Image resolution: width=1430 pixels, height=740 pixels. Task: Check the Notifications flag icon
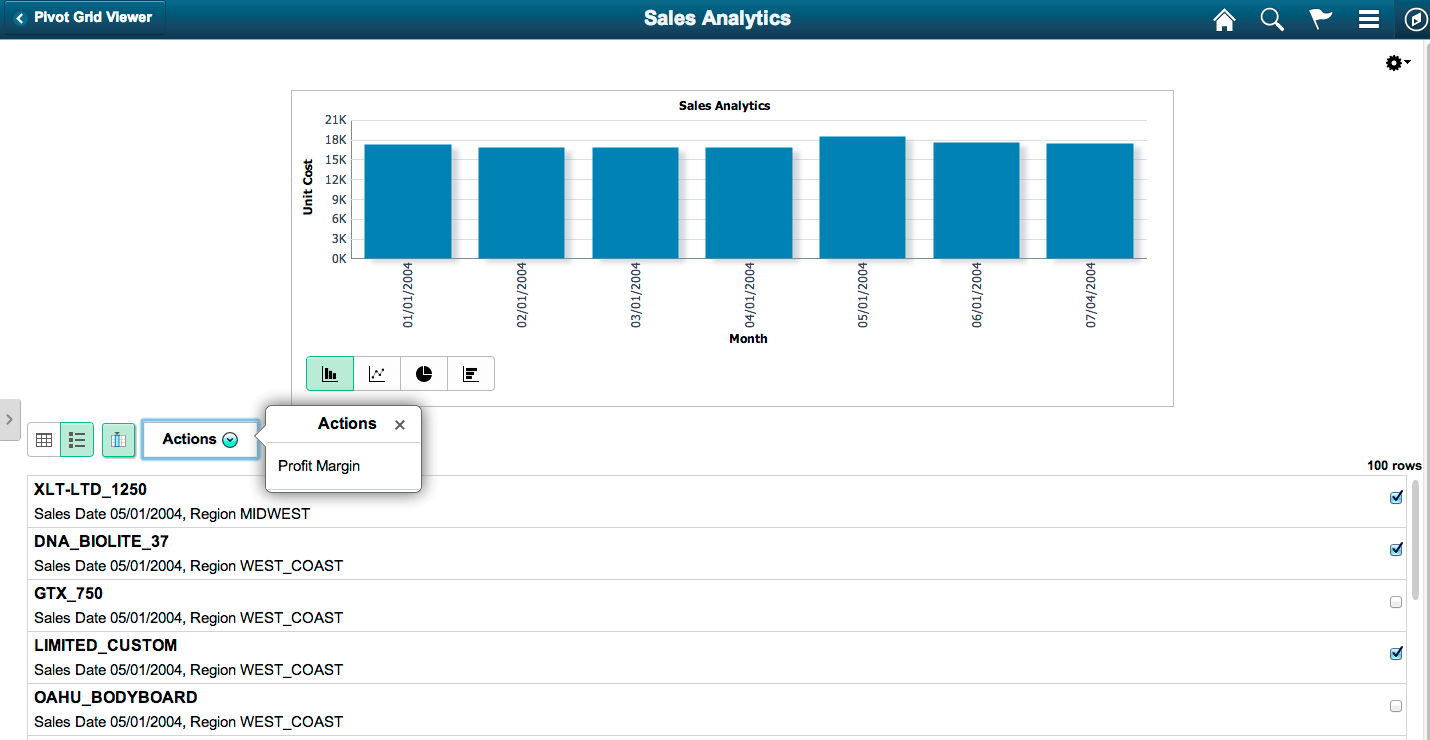[x=1319, y=19]
